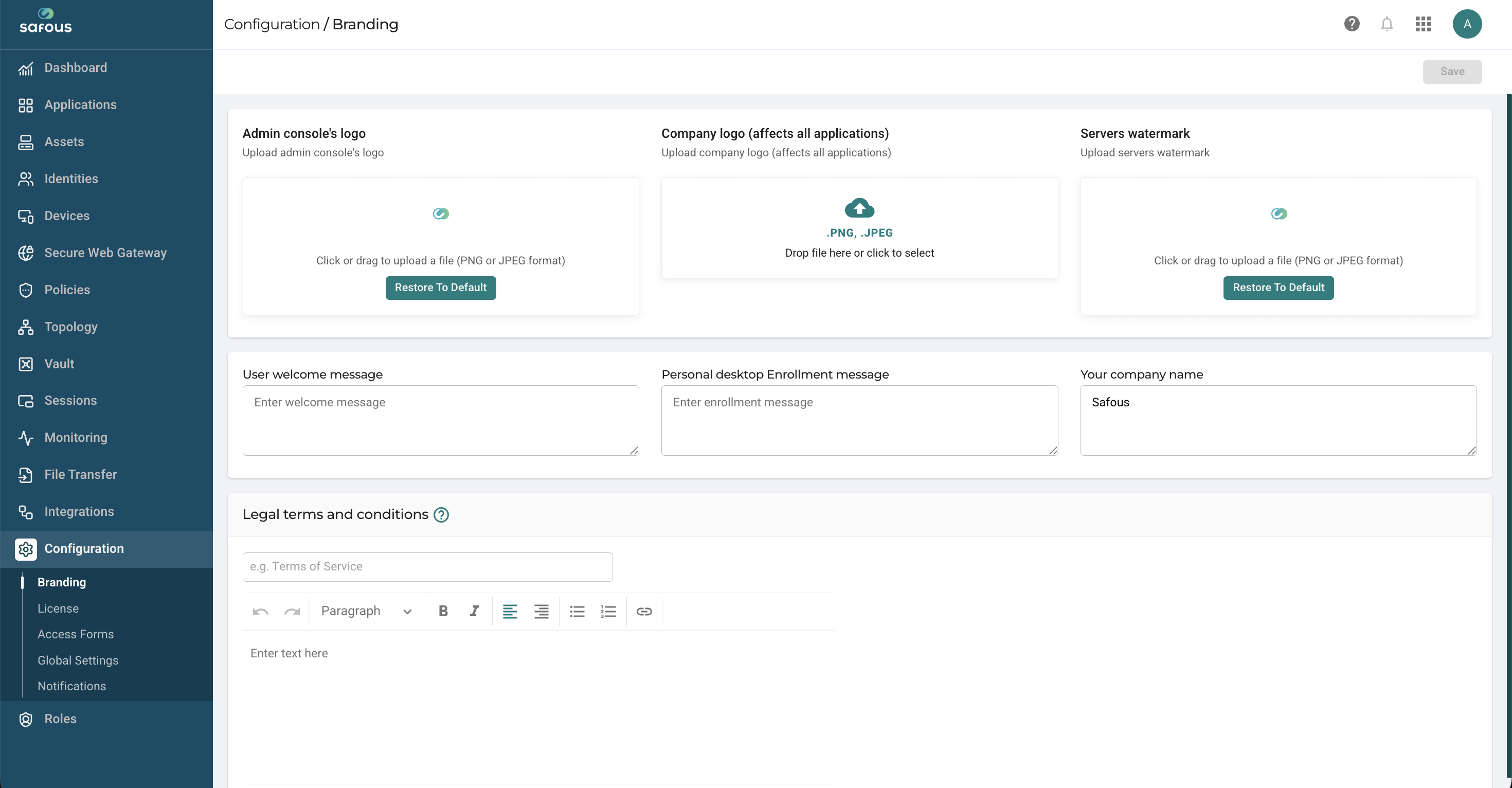Click the company name field containing Safous
1512x788 pixels.
click(x=1278, y=420)
